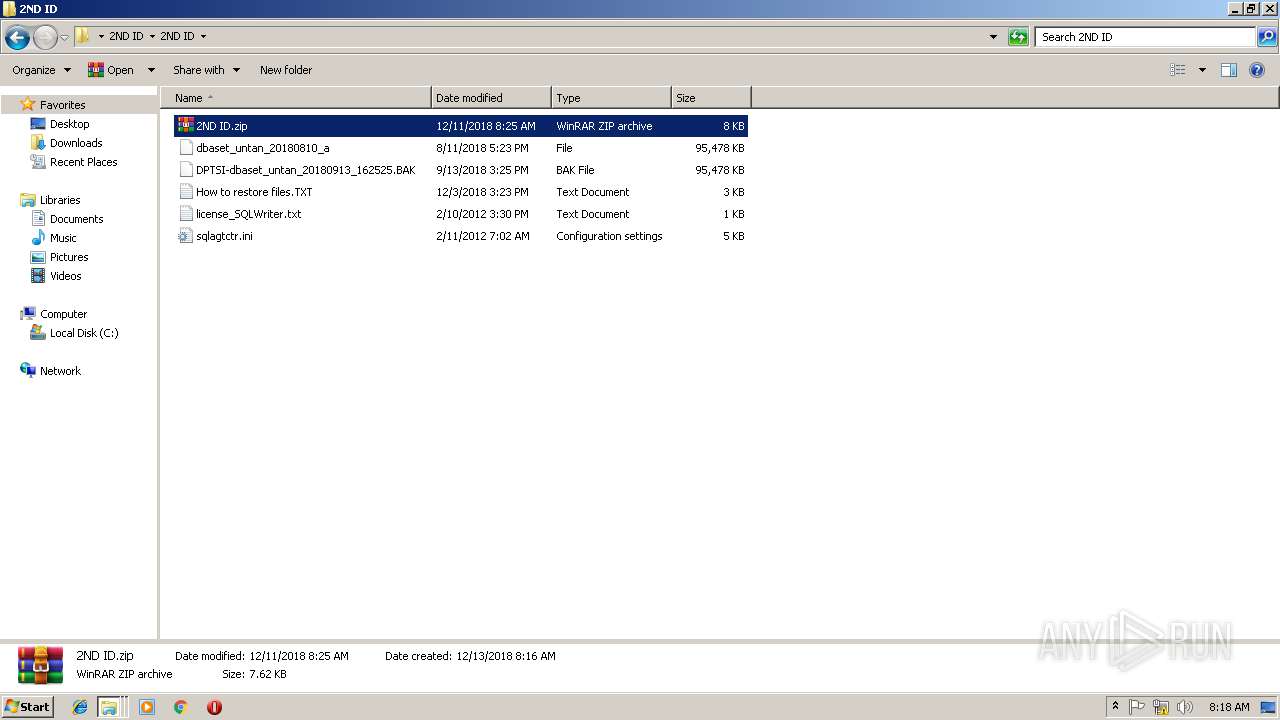This screenshot has width=1280, height=720.
Task: Expand the Open button dropdown arrow
Action: 151,70
